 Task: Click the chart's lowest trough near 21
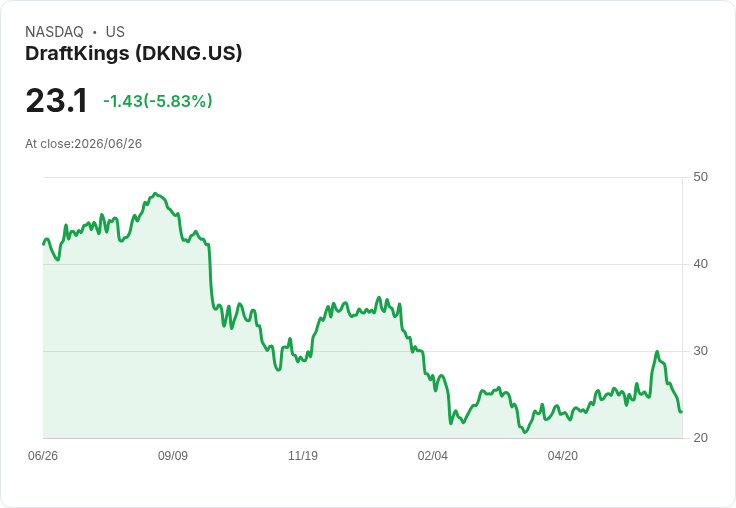tap(525, 432)
